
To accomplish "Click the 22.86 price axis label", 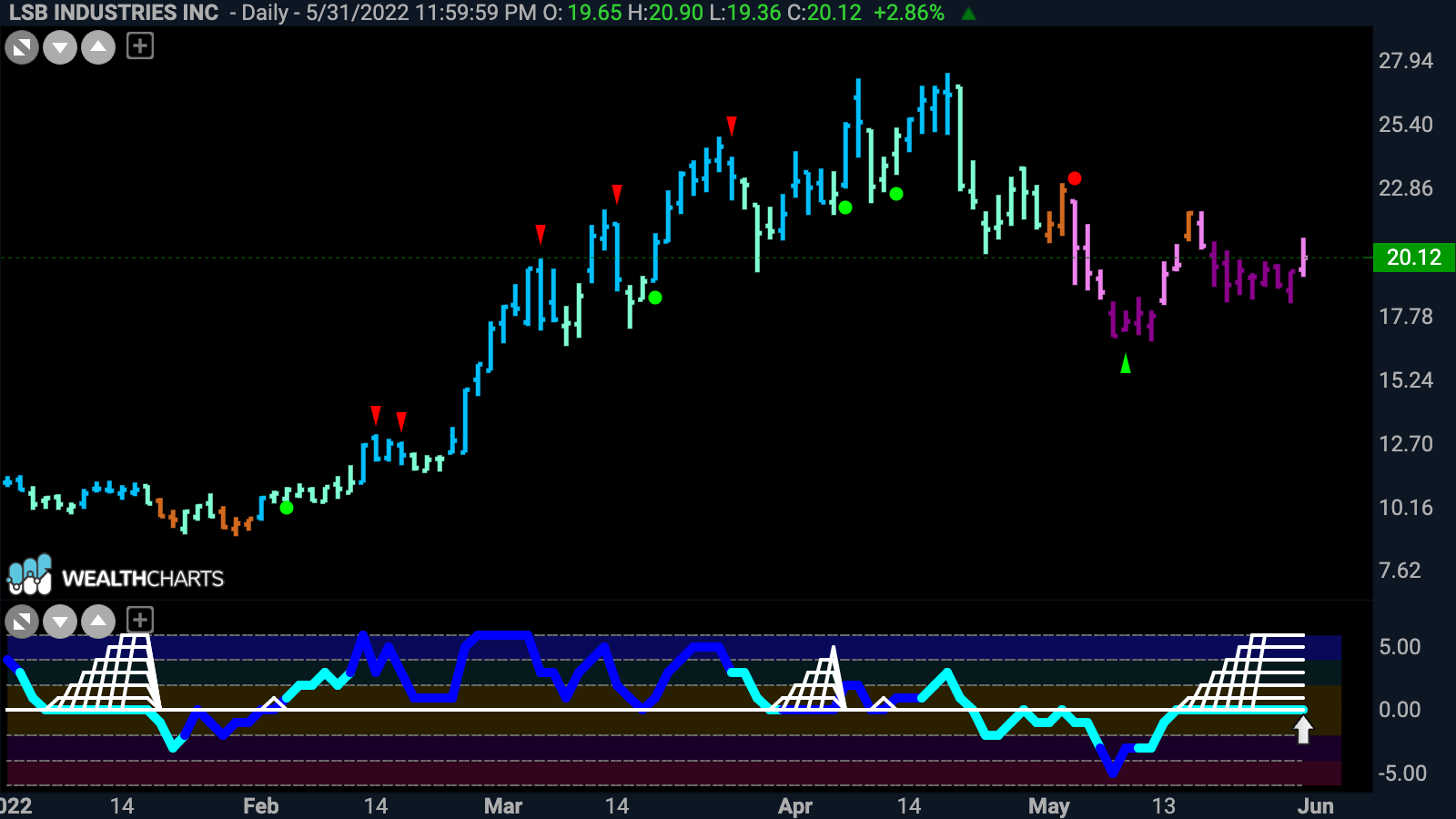I will (x=1406, y=188).
